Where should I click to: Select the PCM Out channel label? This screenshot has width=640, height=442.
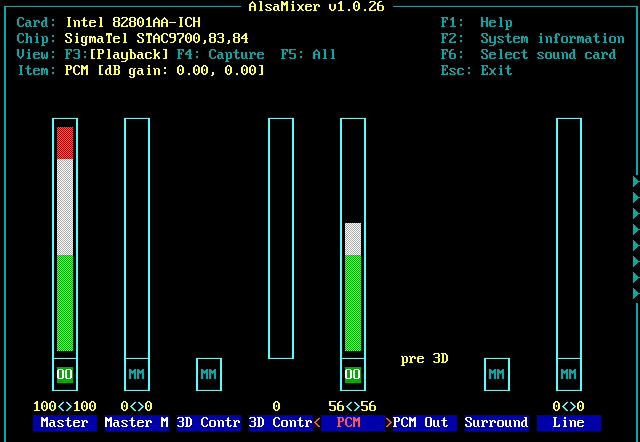pyautogui.click(x=424, y=422)
